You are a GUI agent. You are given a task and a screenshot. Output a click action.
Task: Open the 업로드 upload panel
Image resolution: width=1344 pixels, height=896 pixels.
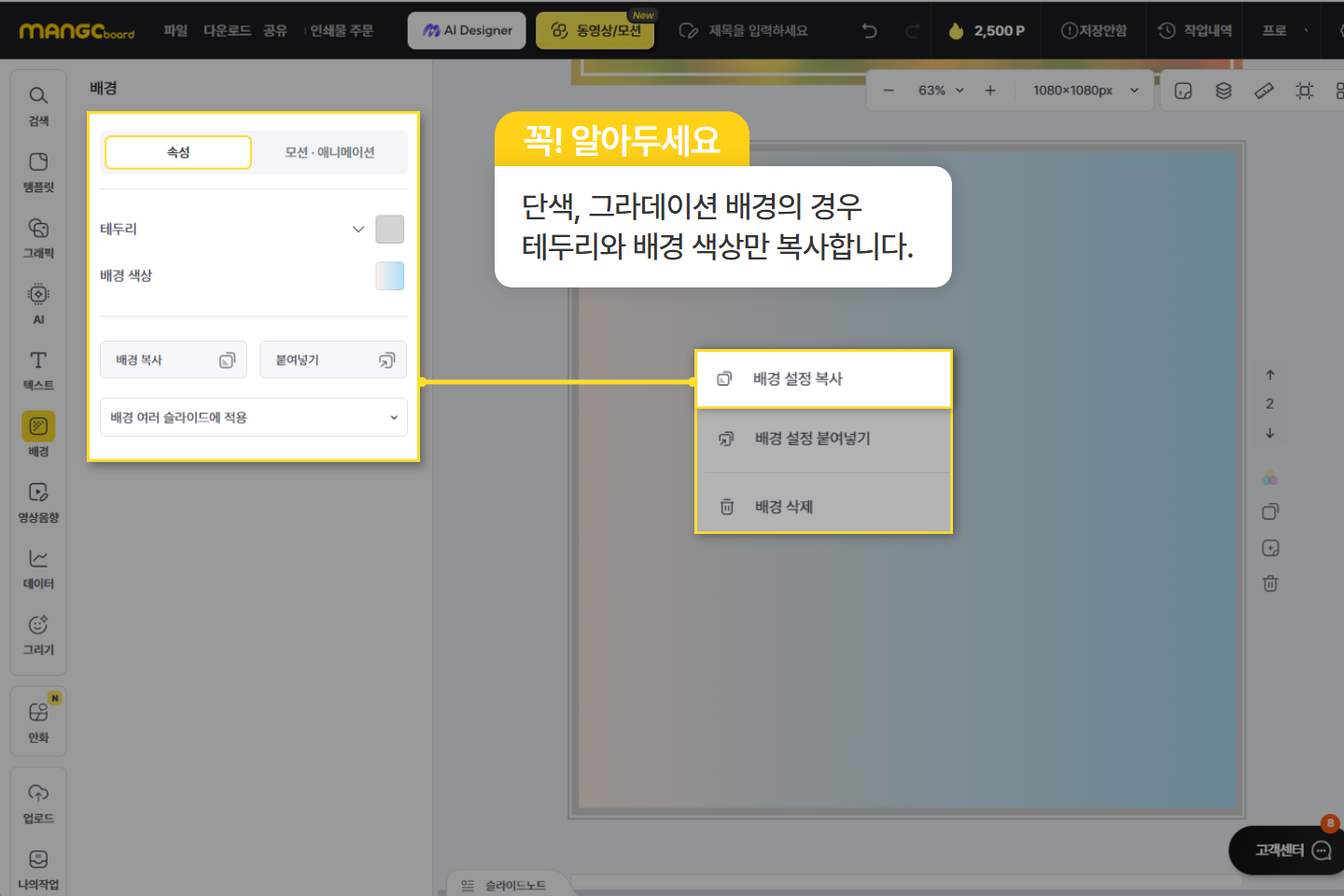tap(38, 804)
